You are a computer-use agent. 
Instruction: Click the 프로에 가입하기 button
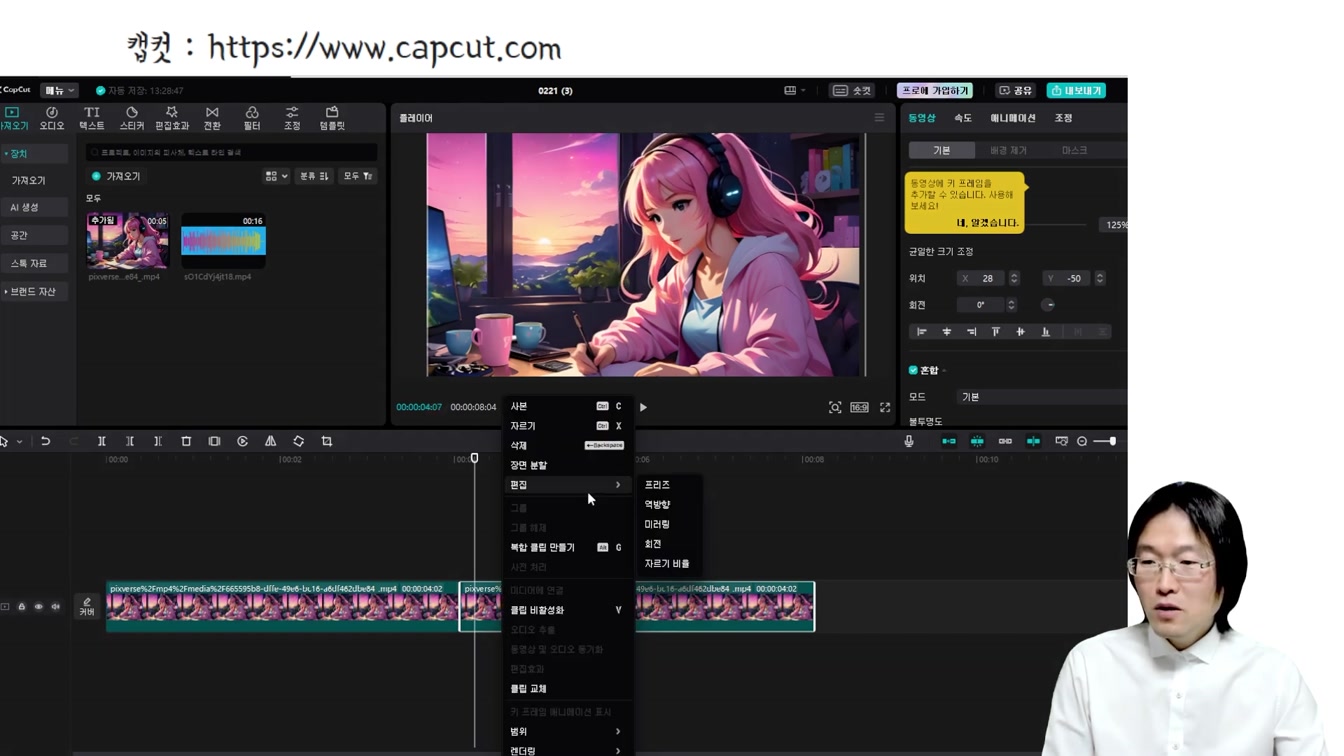pos(934,90)
